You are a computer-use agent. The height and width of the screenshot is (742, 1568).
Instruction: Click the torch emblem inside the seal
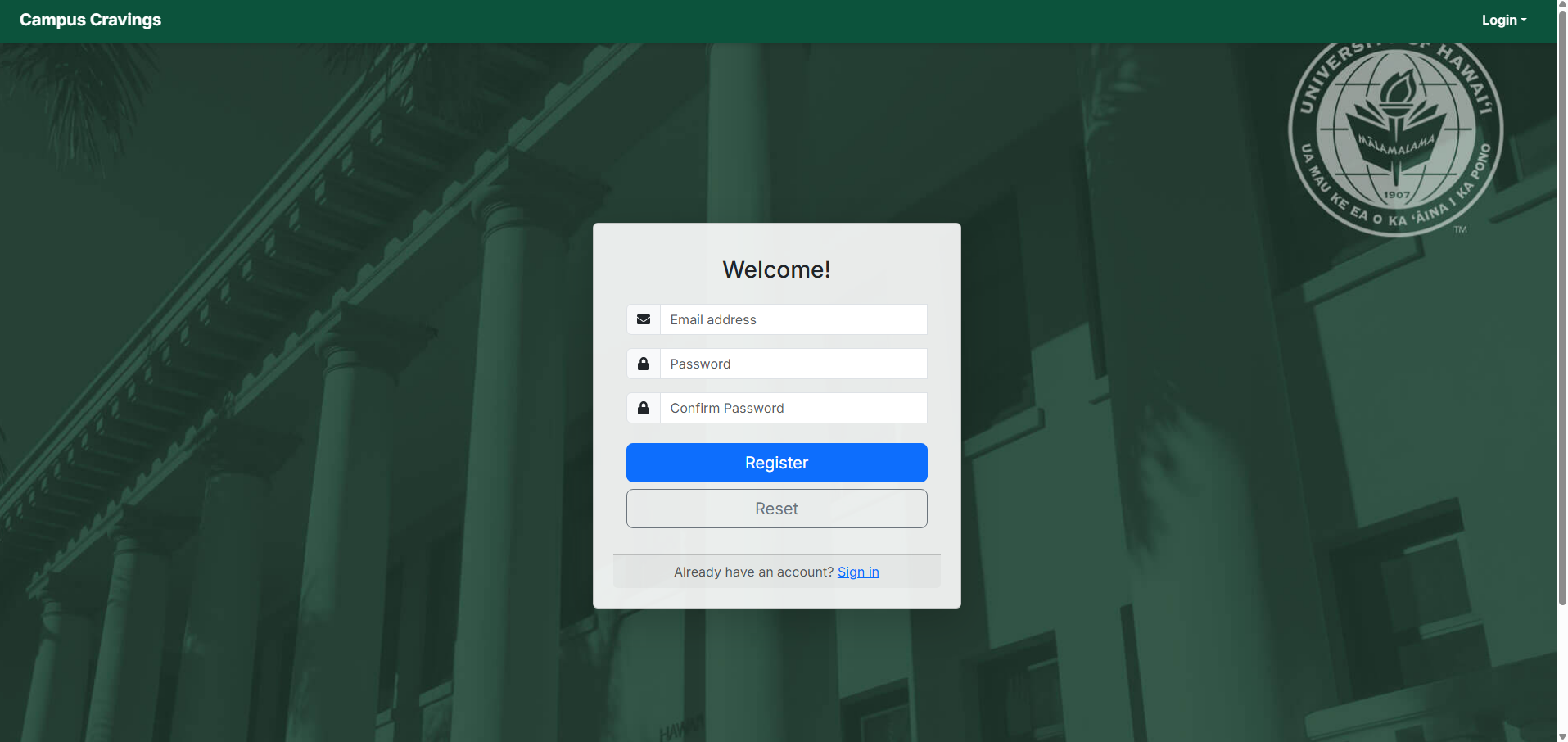1397,94
